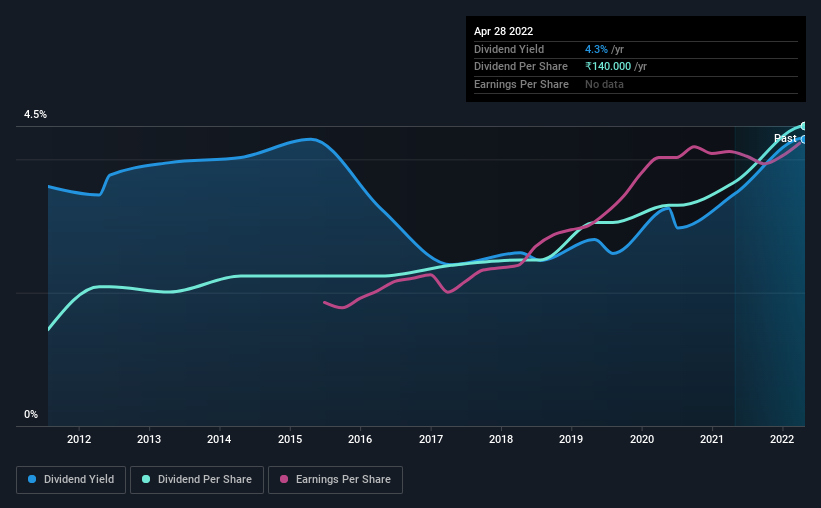Image resolution: width=821 pixels, height=508 pixels.
Task: Toggle the Dividend Yield legend button
Action: (x=71, y=480)
